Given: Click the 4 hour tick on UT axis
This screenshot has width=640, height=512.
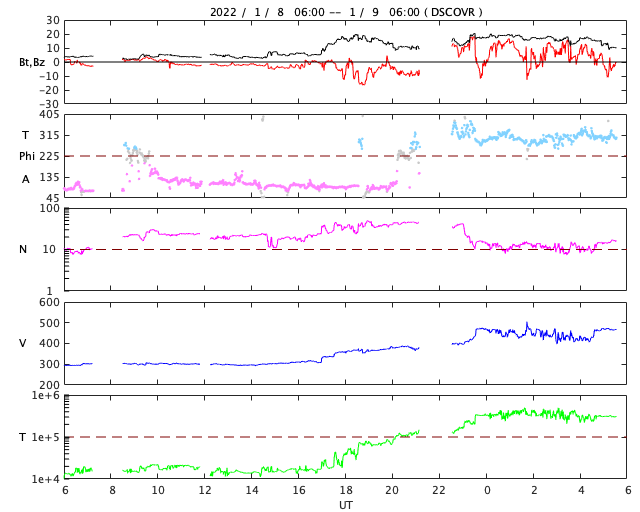Looking at the screenshot, I should click(x=581, y=490).
